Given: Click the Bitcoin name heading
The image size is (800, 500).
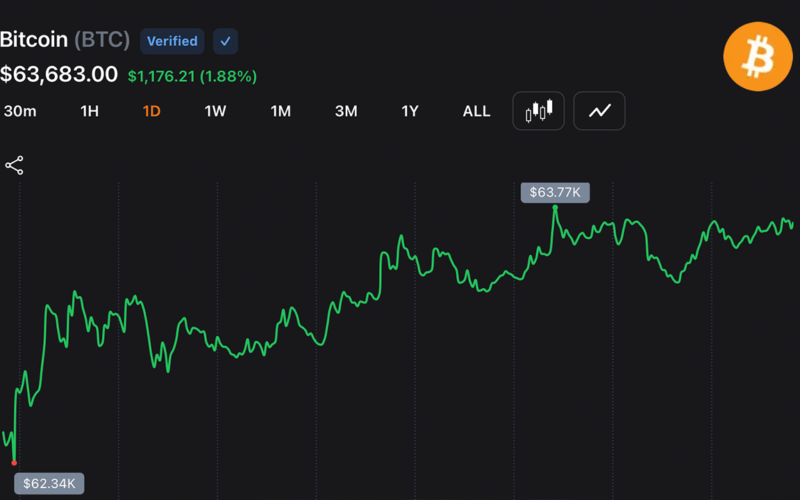Looking at the screenshot, I should coord(34,39).
